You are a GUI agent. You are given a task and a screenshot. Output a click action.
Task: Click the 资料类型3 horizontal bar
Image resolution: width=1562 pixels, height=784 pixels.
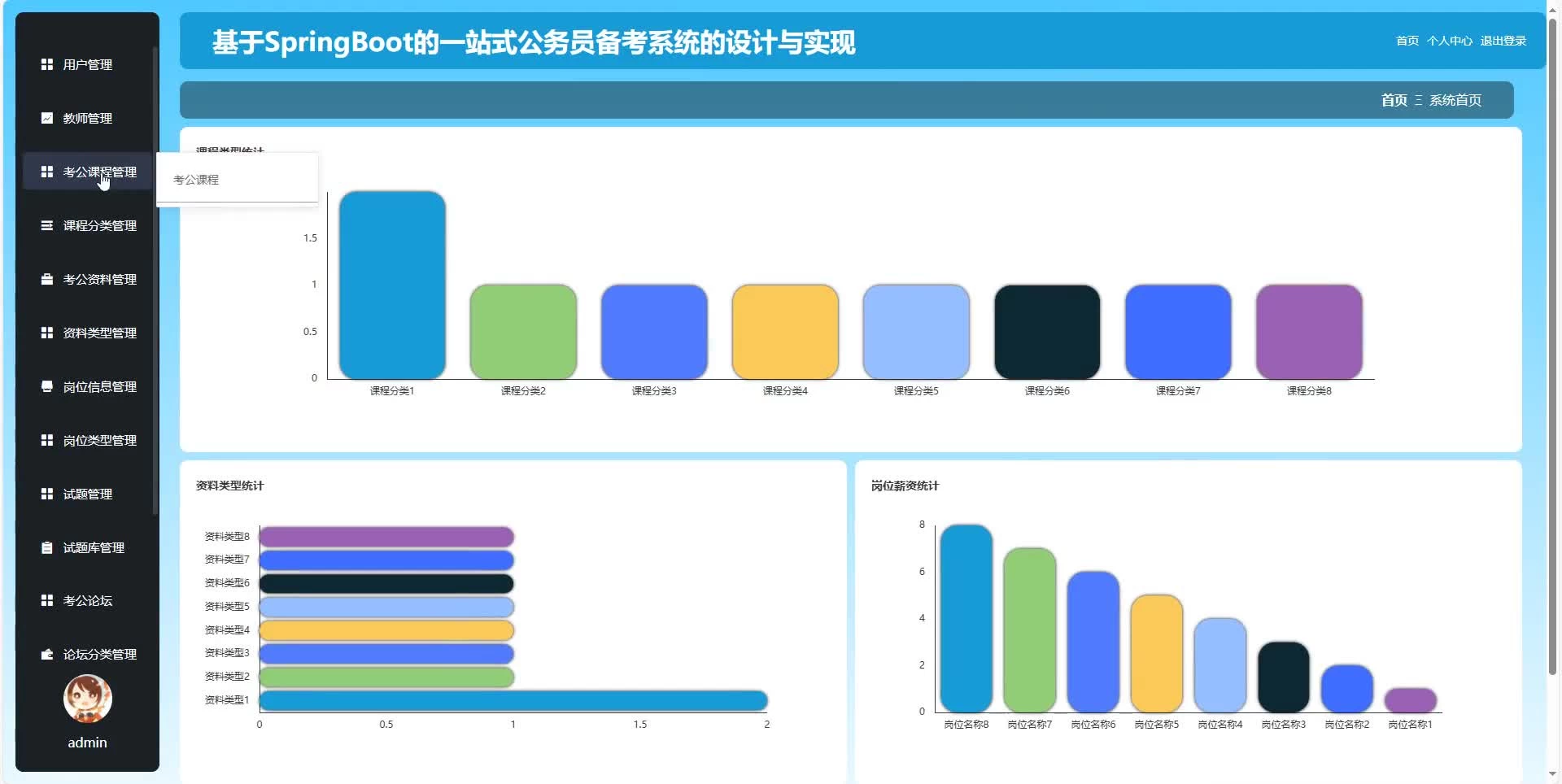tap(386, 653)
